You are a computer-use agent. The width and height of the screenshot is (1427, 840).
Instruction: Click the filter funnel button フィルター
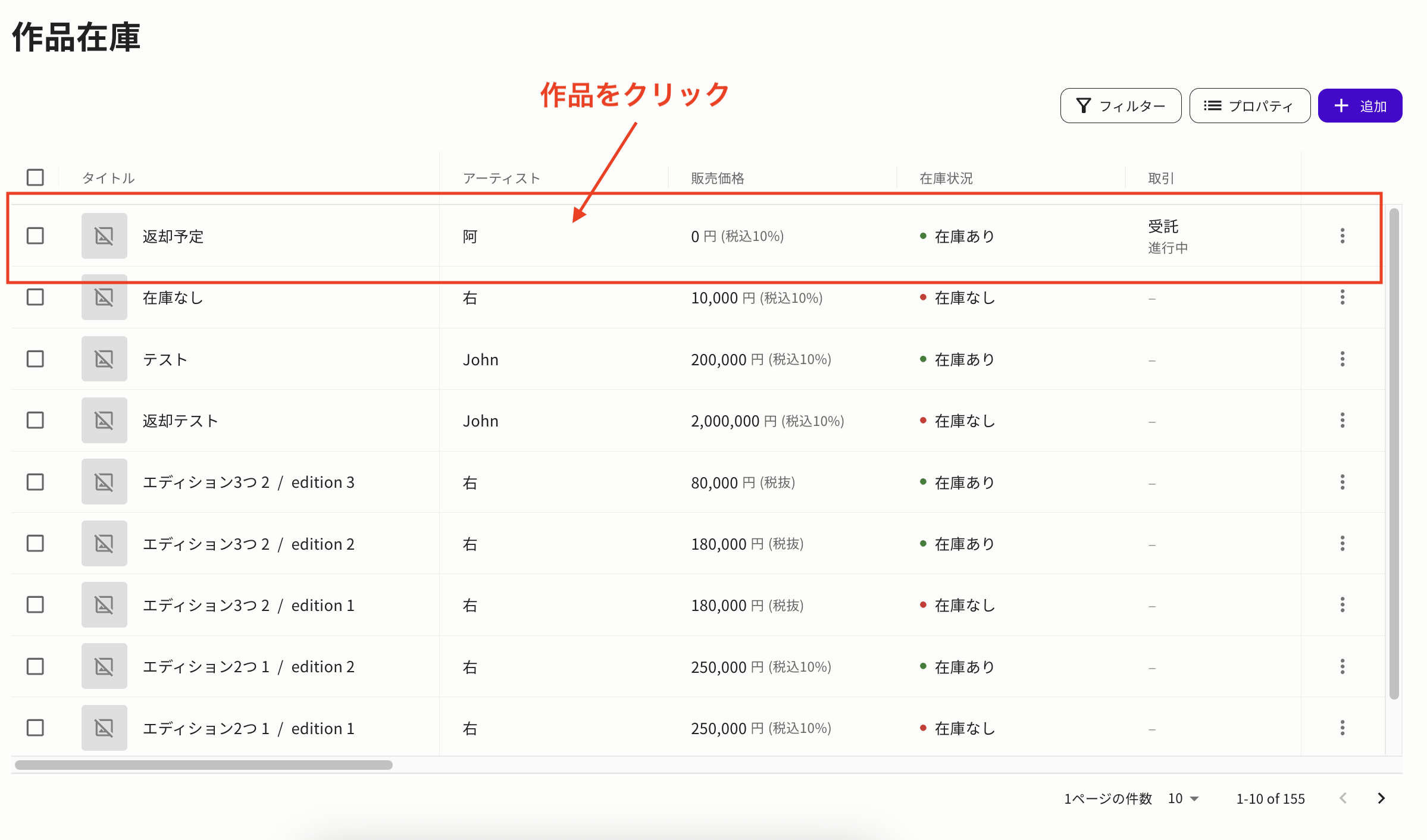[x=1121, y=106]
